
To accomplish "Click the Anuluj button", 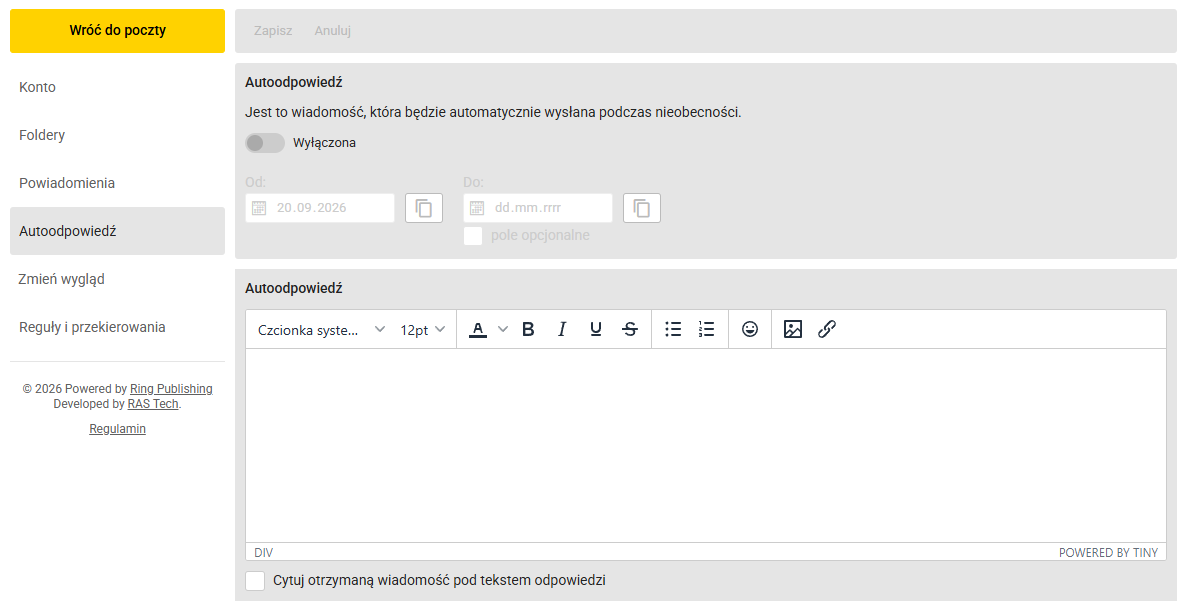I will [332, 31].
